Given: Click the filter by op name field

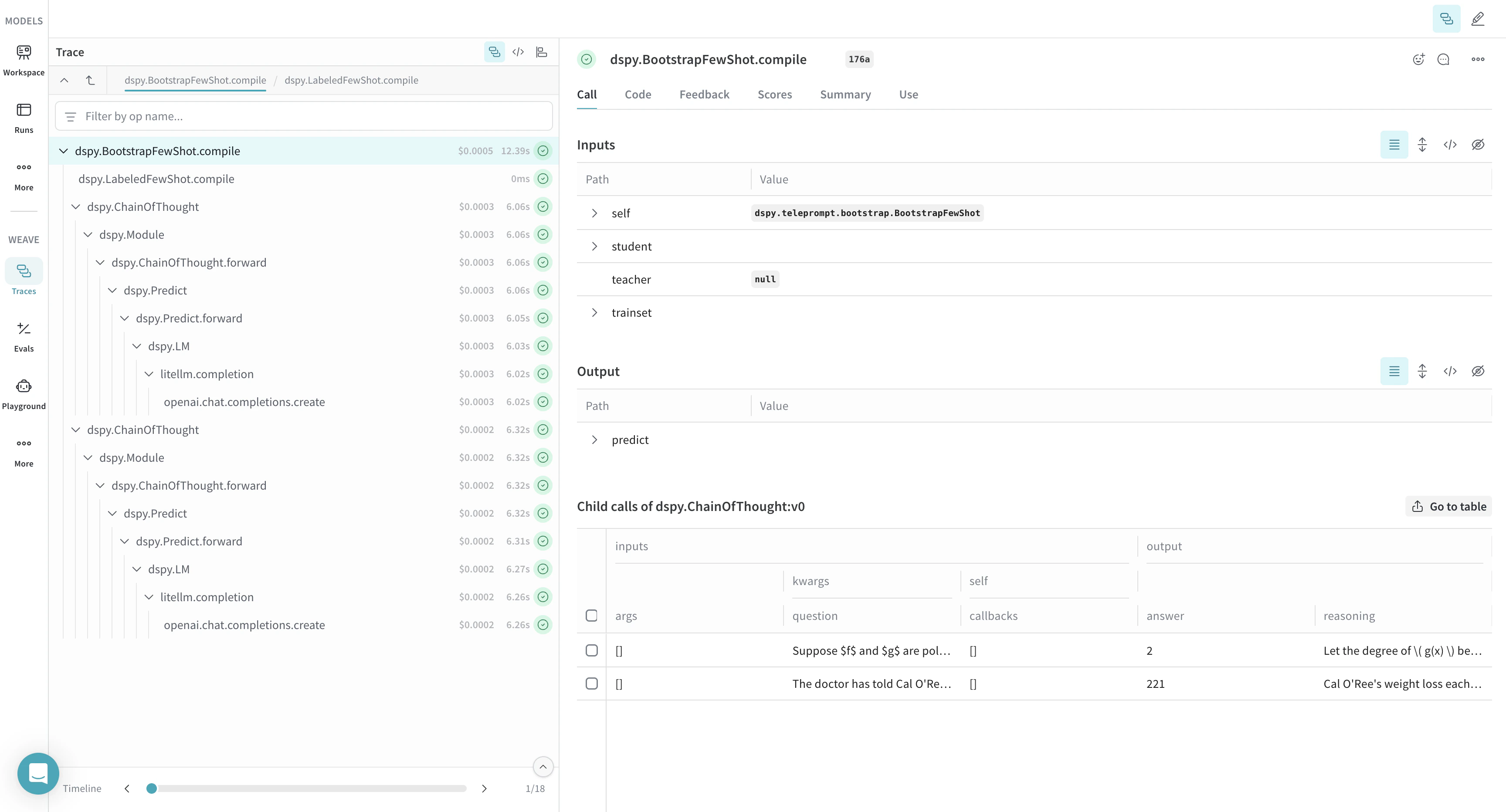Looking at the screenshot, I should 304,116.
